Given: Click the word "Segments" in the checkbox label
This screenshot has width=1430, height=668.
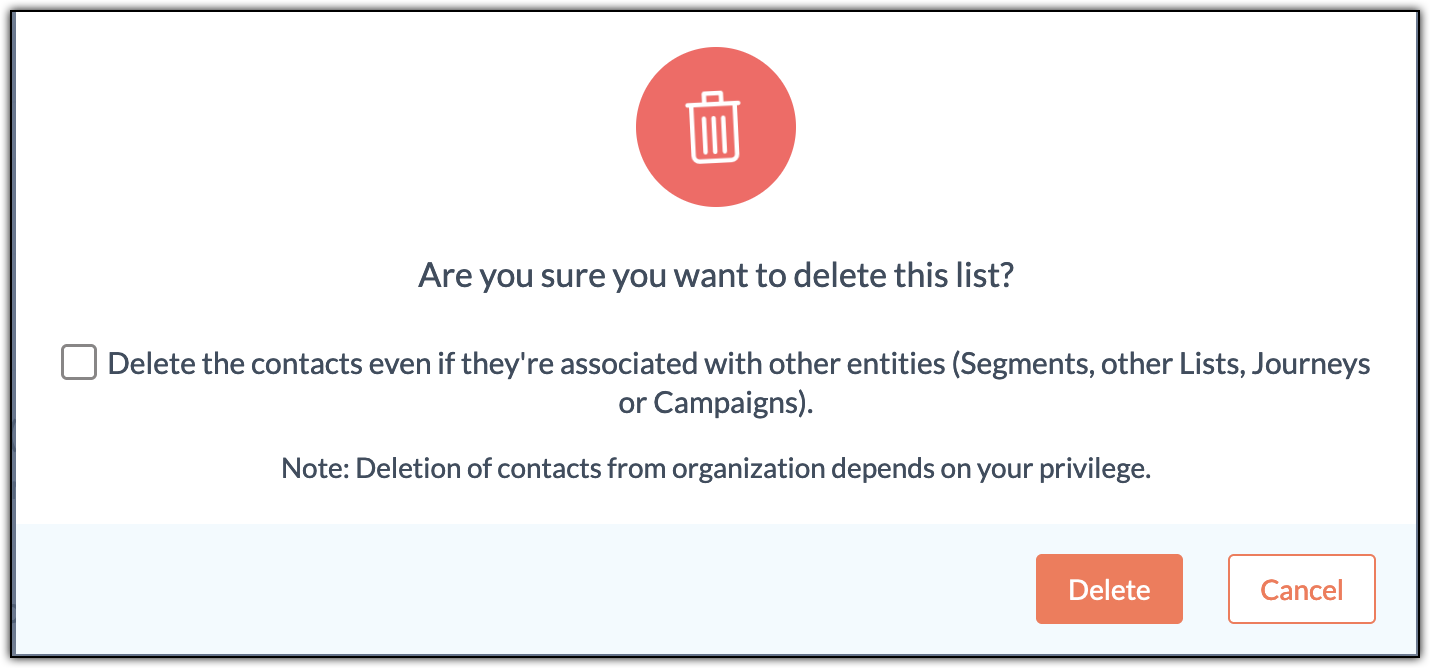Looking at the screenshot, I should 1022,363.
